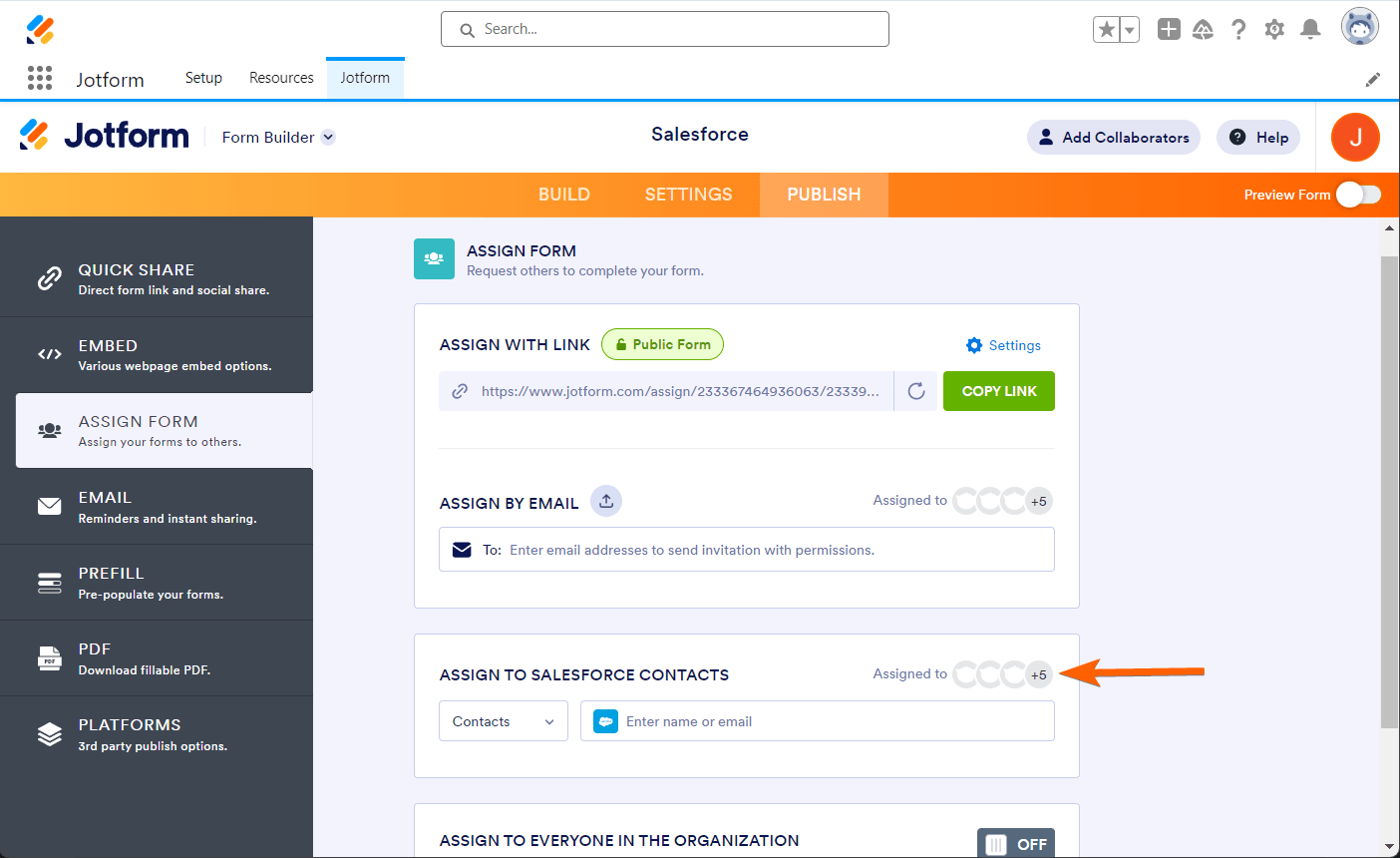Open the Setup gear icon
Image resolution: width=1400 pixels, height=858 pixels.
(1274, 30)
